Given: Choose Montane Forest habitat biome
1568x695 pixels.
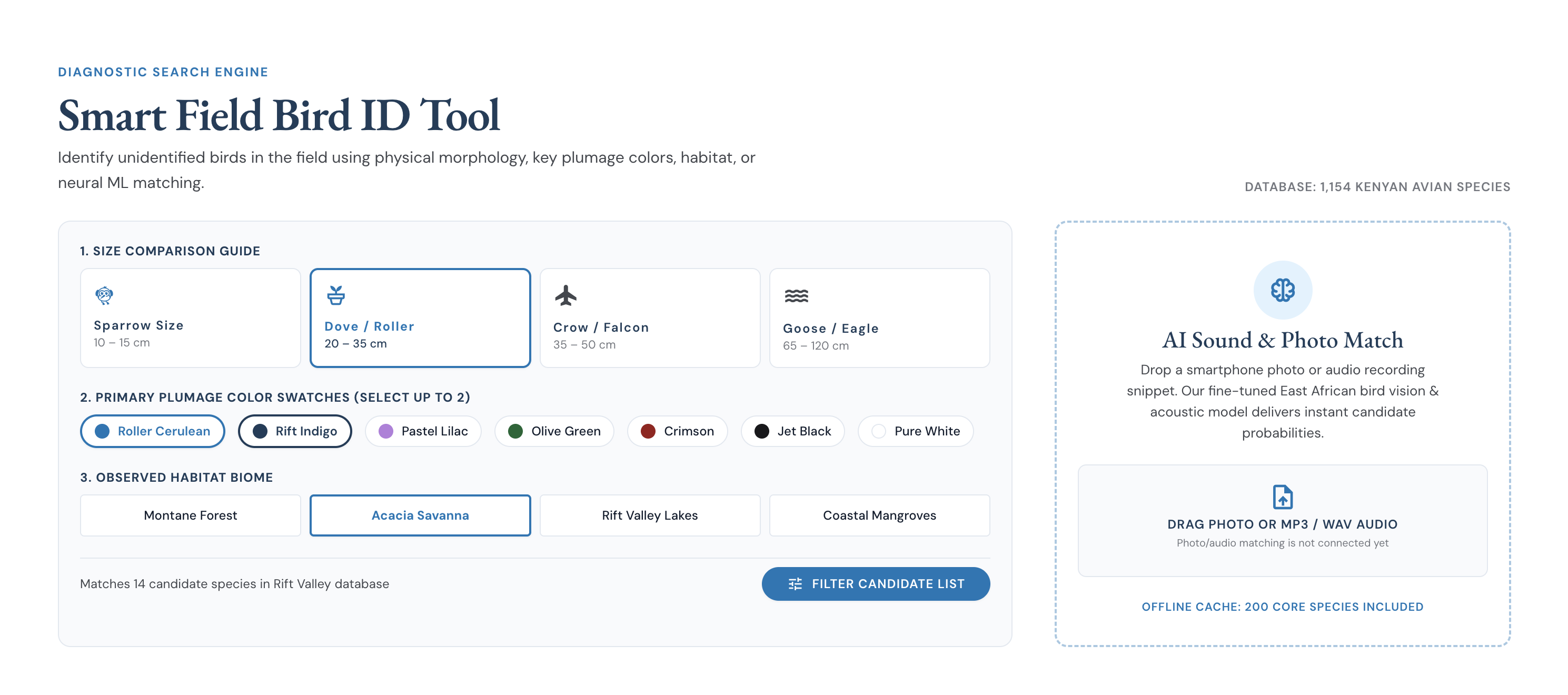Looking at the screenshot, I should tap(191, 515).
